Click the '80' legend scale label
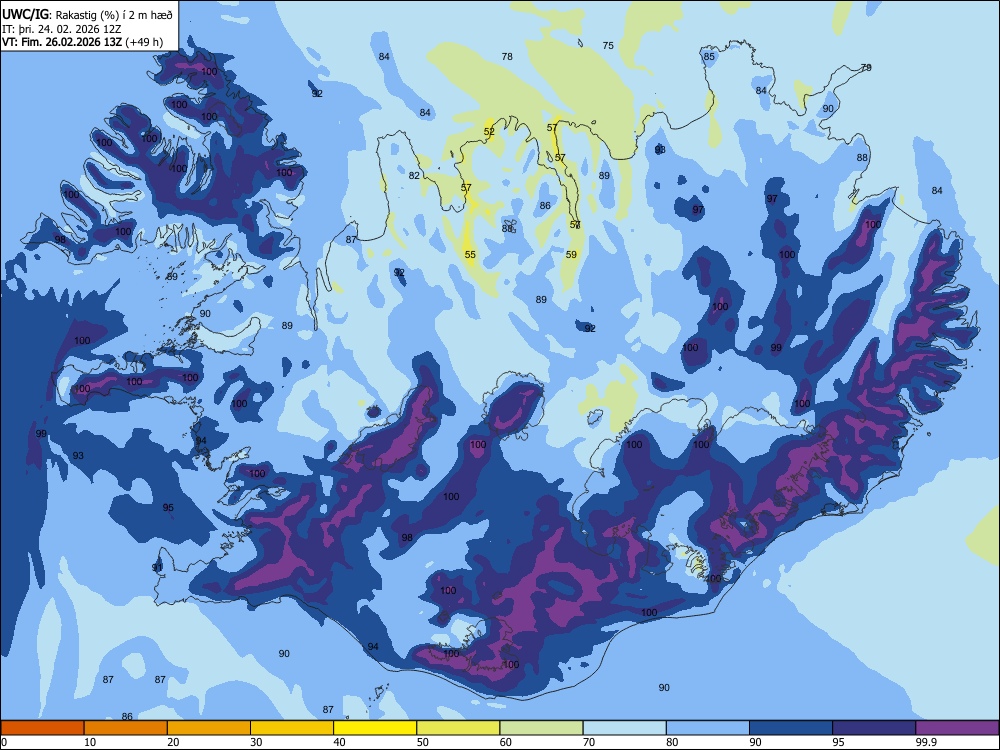 tap(672, 742)
